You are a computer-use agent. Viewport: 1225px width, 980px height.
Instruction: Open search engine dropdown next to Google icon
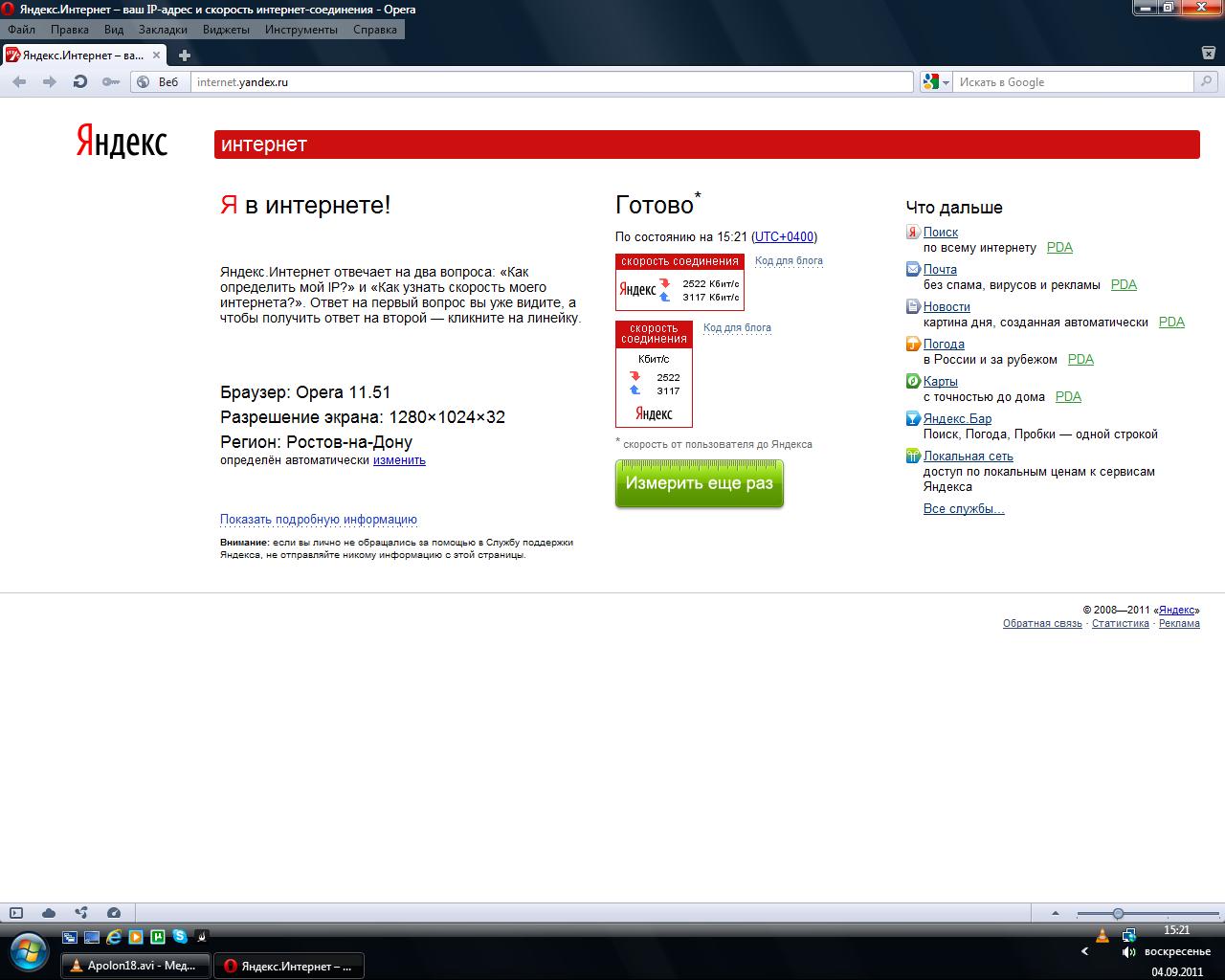946,82
